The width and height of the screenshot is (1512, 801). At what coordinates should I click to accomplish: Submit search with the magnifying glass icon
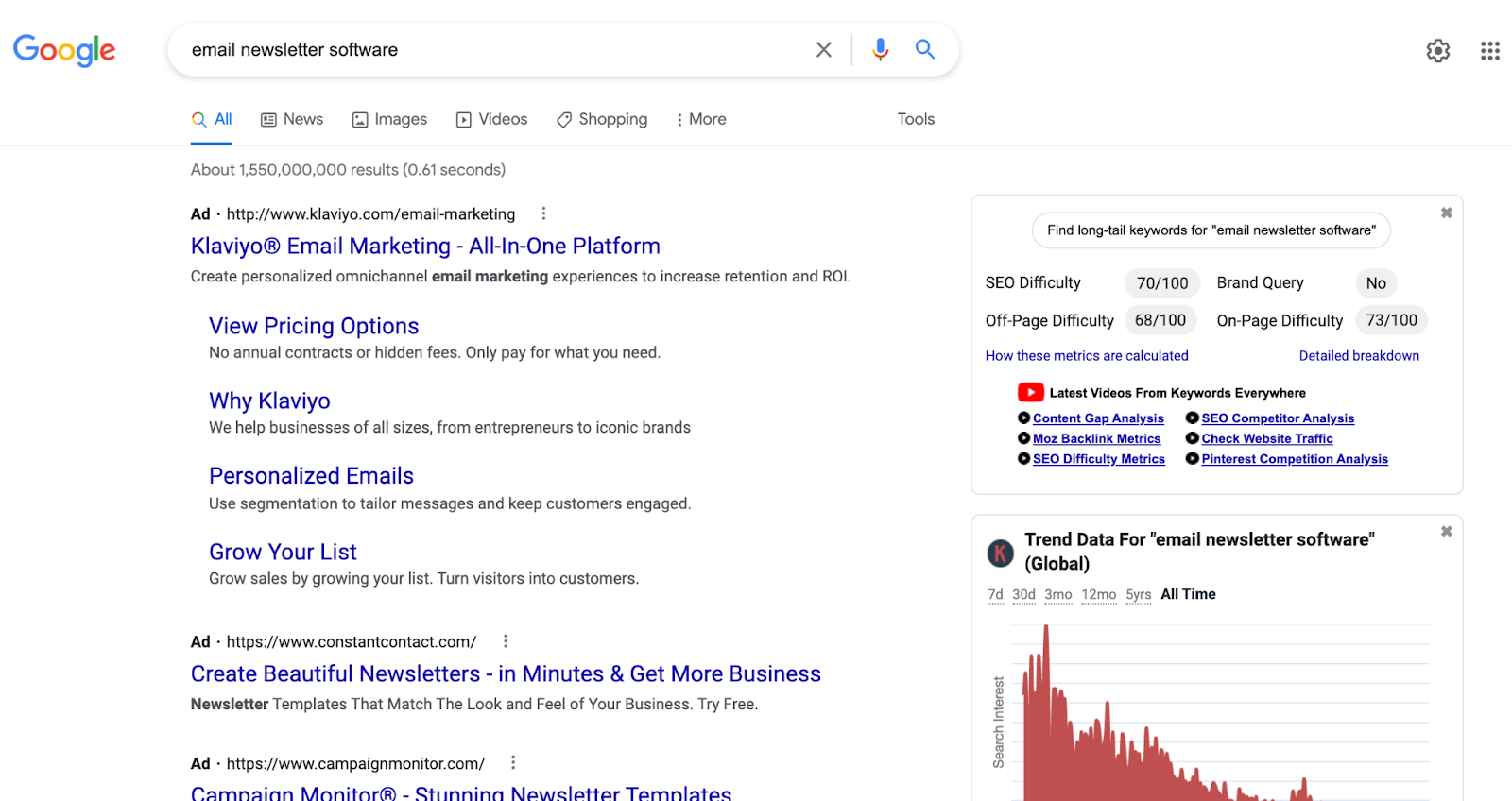(925, 49)
